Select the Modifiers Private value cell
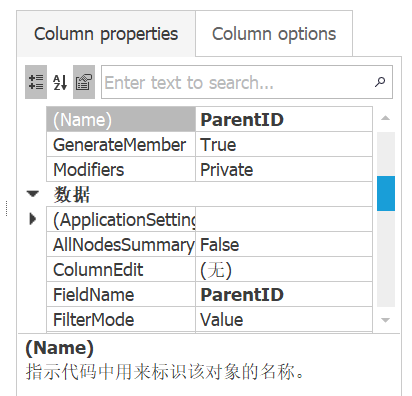The width and height of the screenshot is (412, 396). click(x=284, y=170)
